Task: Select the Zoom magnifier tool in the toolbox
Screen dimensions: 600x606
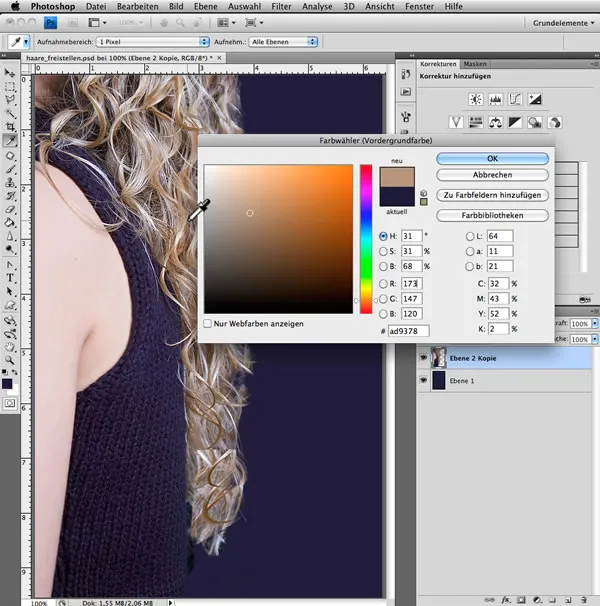Action: click(10, 359)
